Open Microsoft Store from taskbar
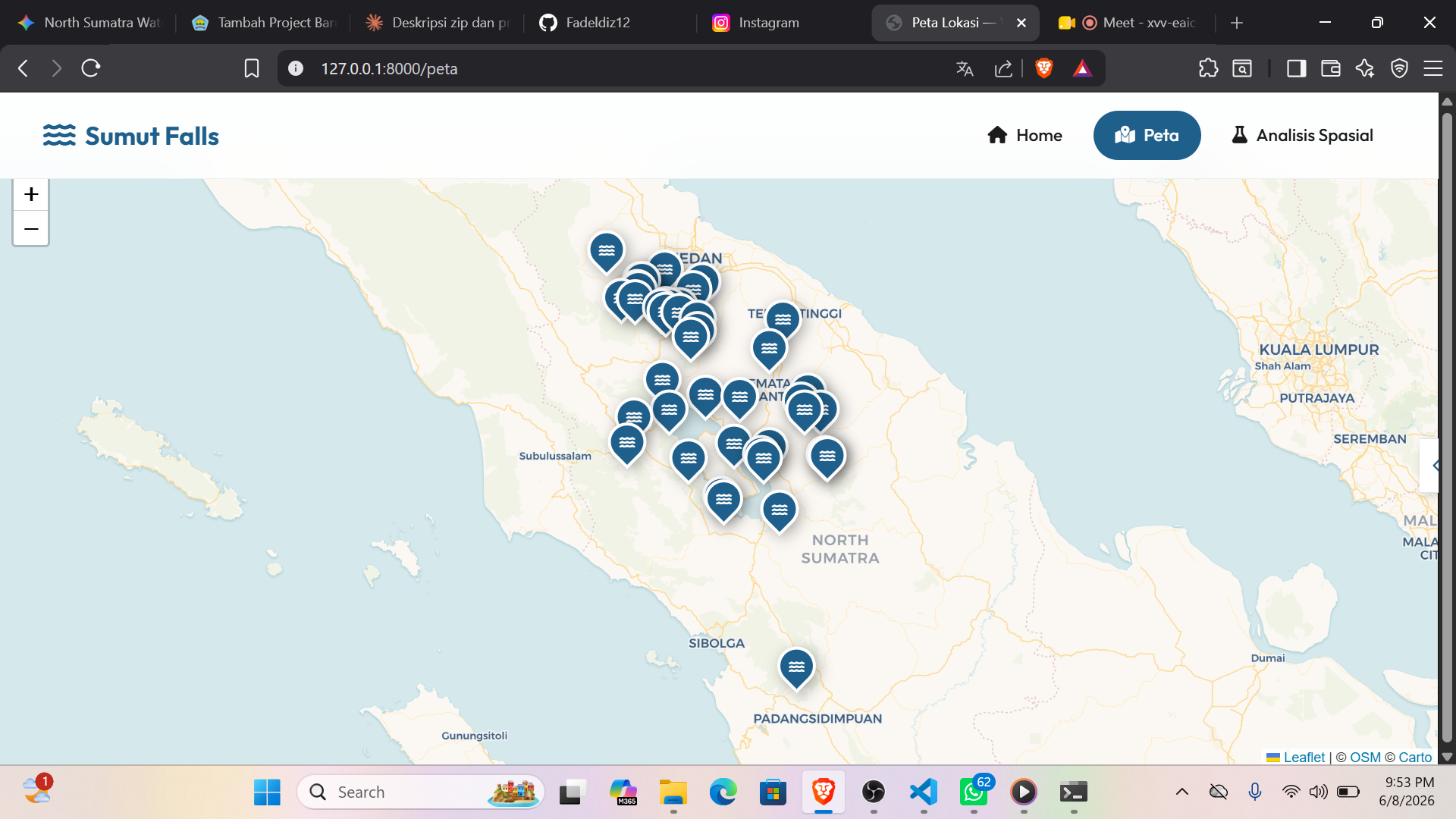This screenshot has width=1456, height=819. pos(773,792)
